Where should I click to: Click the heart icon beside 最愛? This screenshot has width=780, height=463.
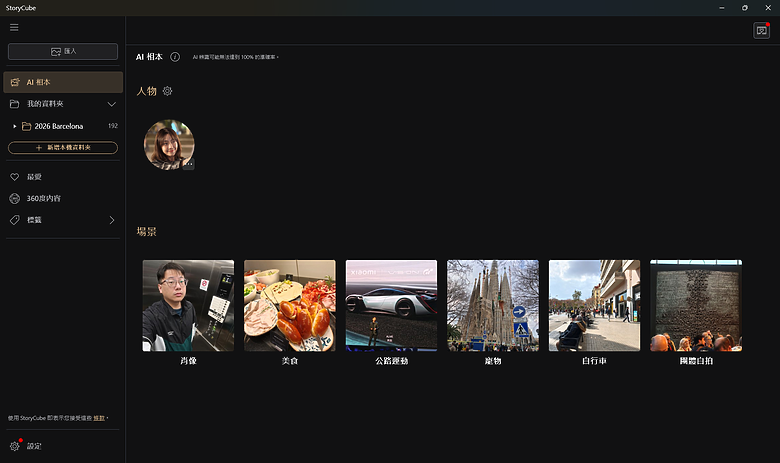(x=14, y=177)
